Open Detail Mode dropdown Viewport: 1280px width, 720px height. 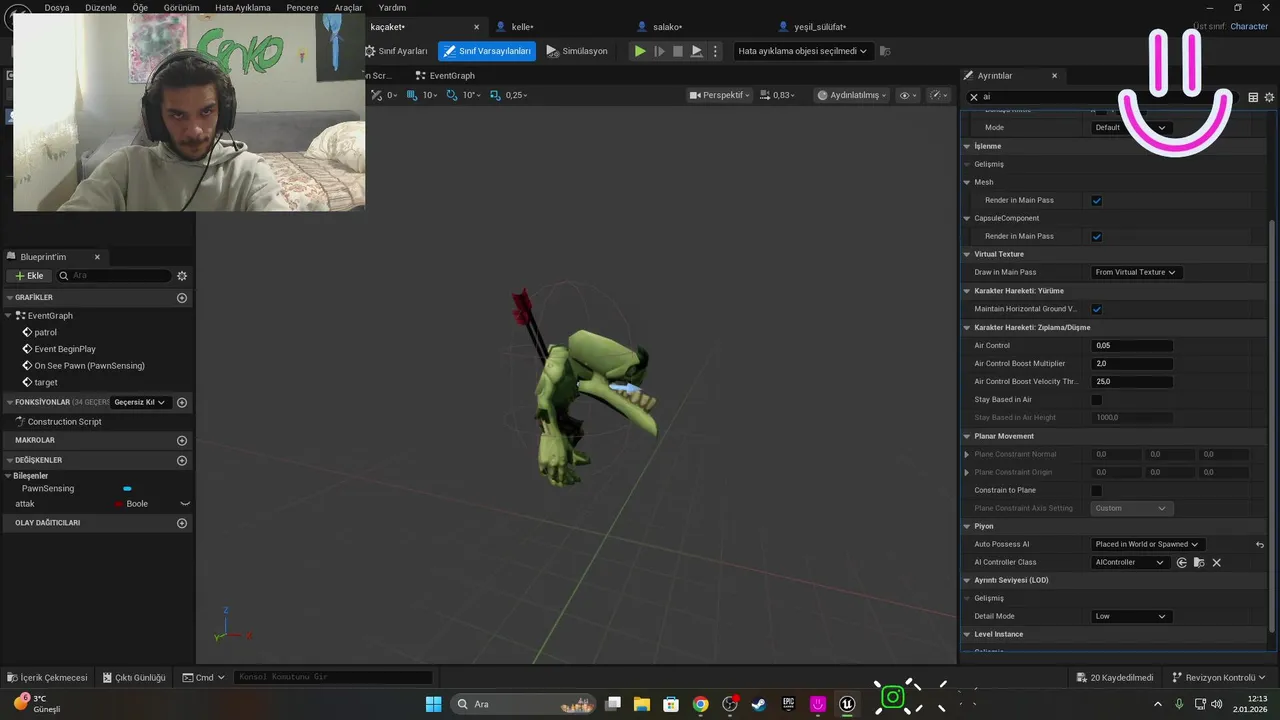[1132, 616]
